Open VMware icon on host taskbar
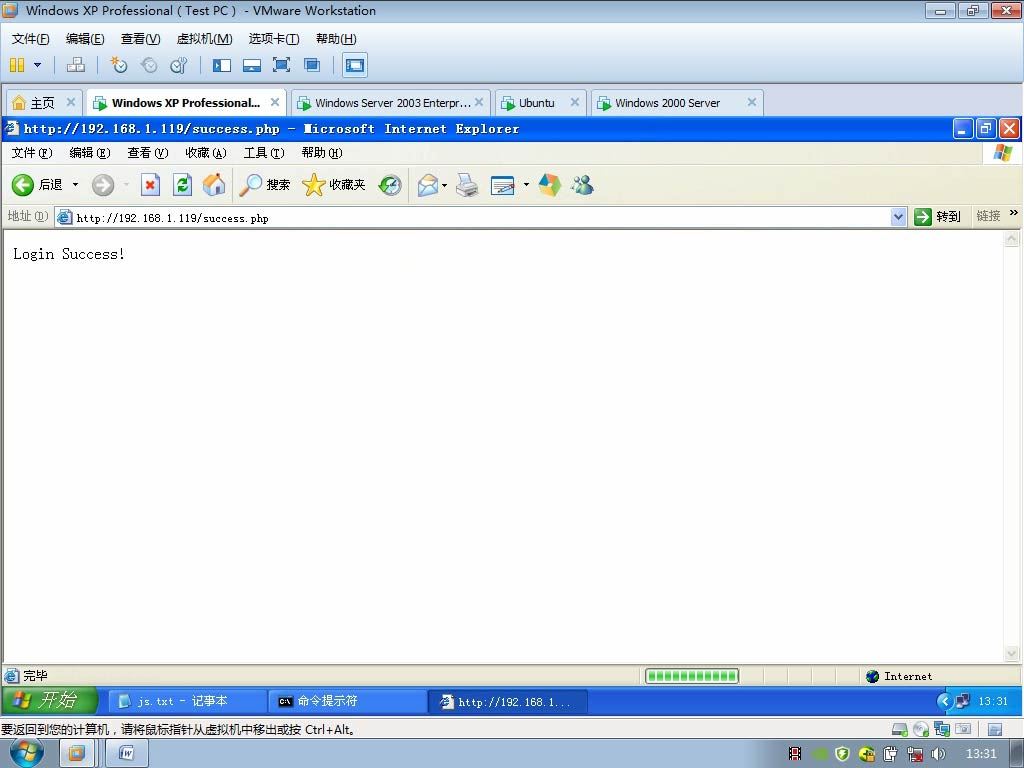 coord(76,754)
